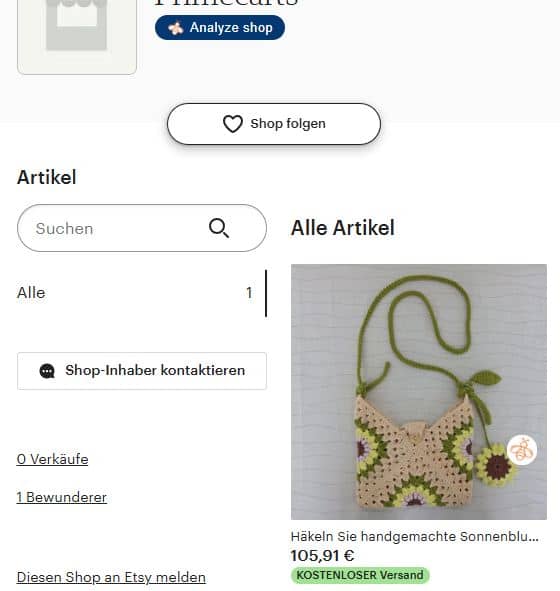Click the KOSTENLOSER Versand badge
The height and width of the screenshot is (591, 560).
360,575
